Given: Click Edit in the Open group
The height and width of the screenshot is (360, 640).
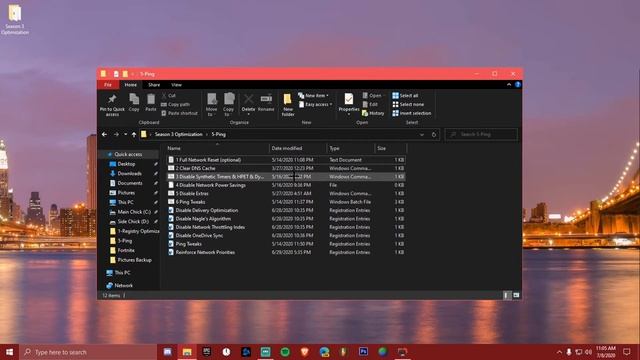Looking at the screenshot, I should [x=370, y=104].
